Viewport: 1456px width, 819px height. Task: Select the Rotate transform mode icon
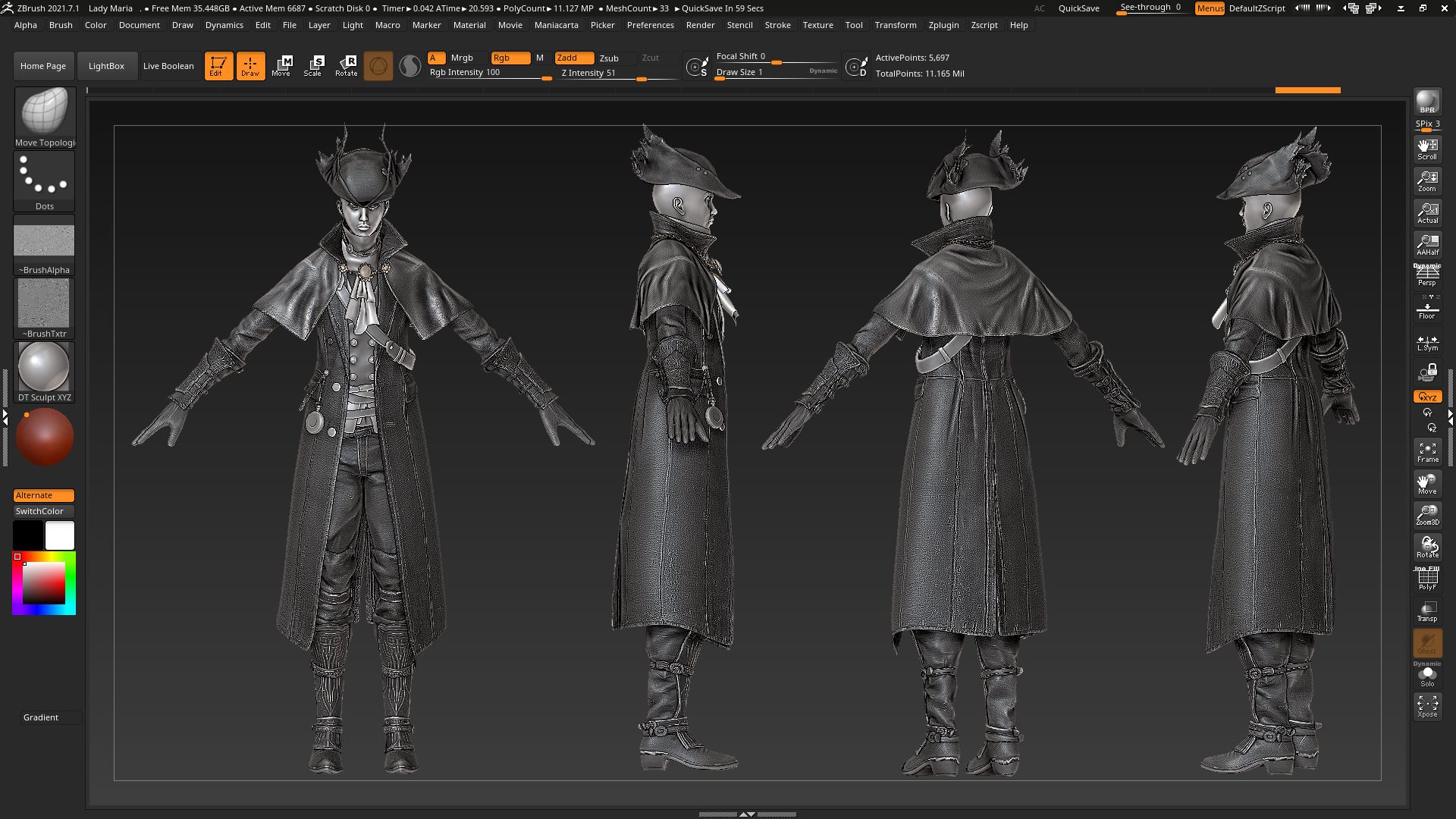[x=347, y=66]
